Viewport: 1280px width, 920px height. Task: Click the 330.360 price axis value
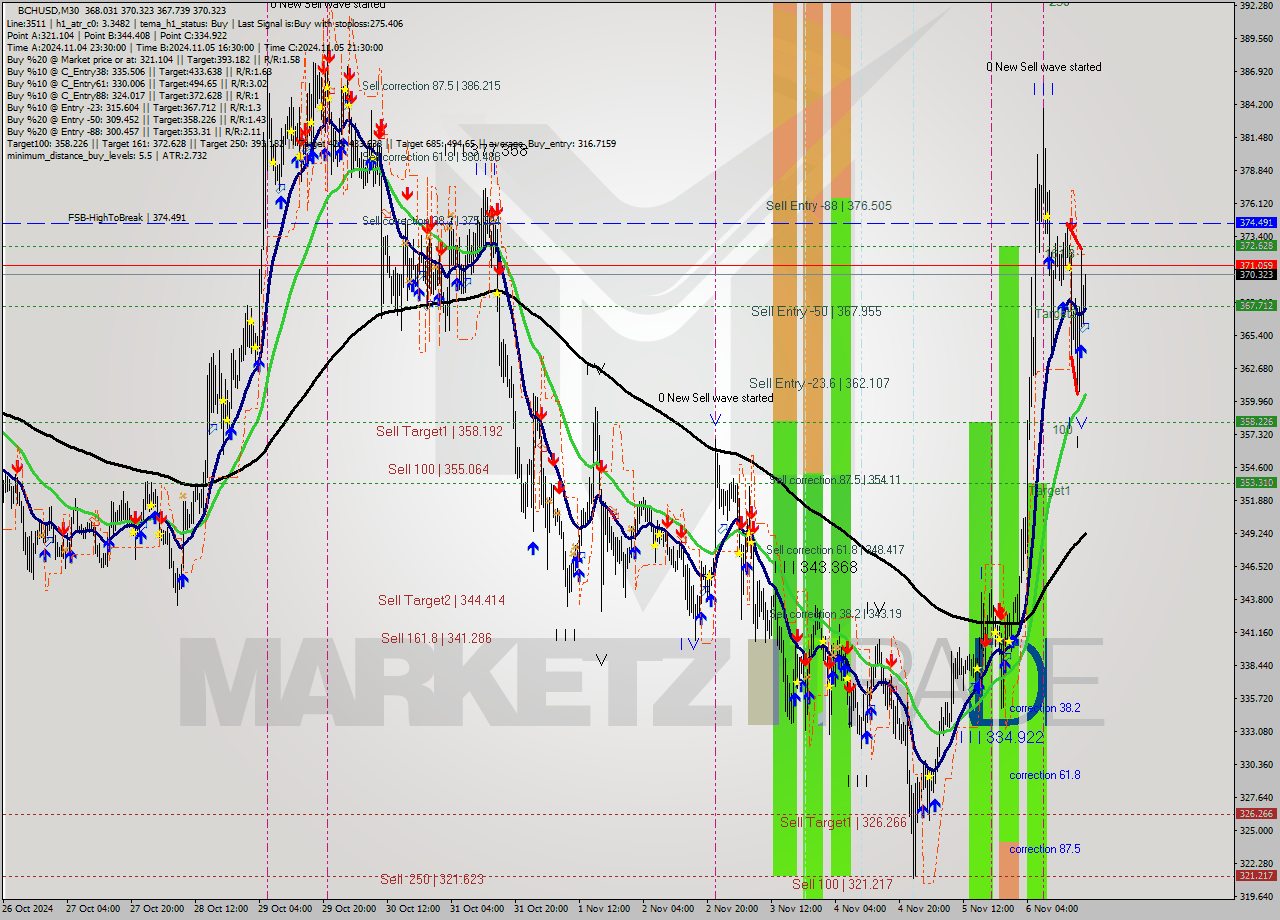click(x=1256, y=765)
